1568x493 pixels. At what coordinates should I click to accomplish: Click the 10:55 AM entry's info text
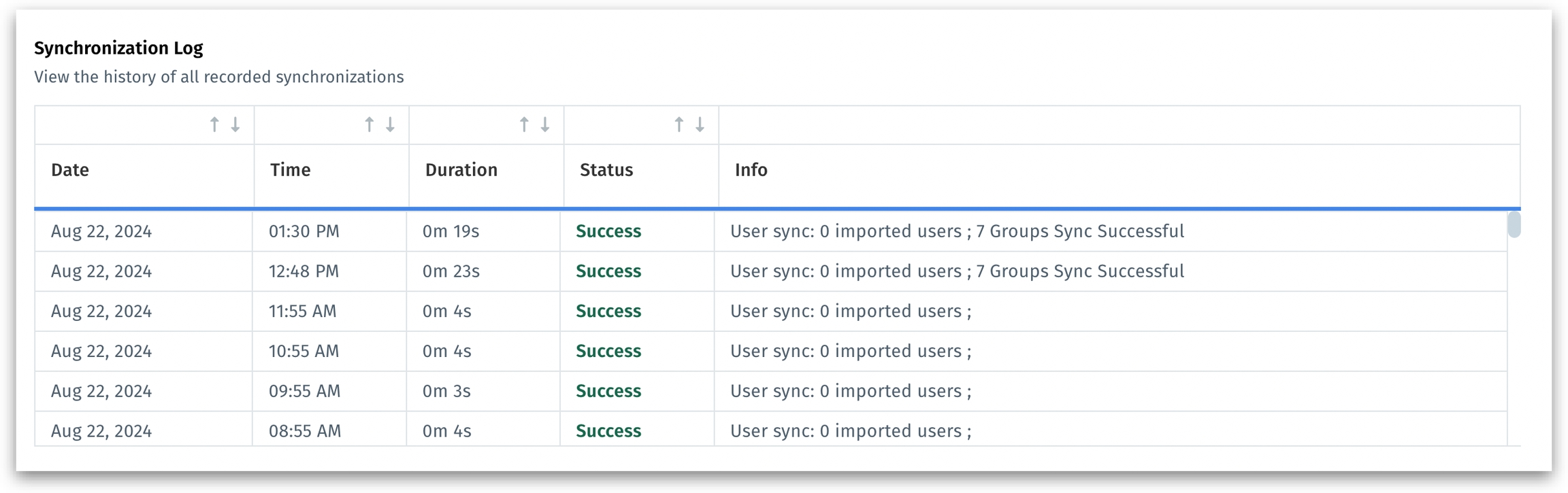pos(851,352)
